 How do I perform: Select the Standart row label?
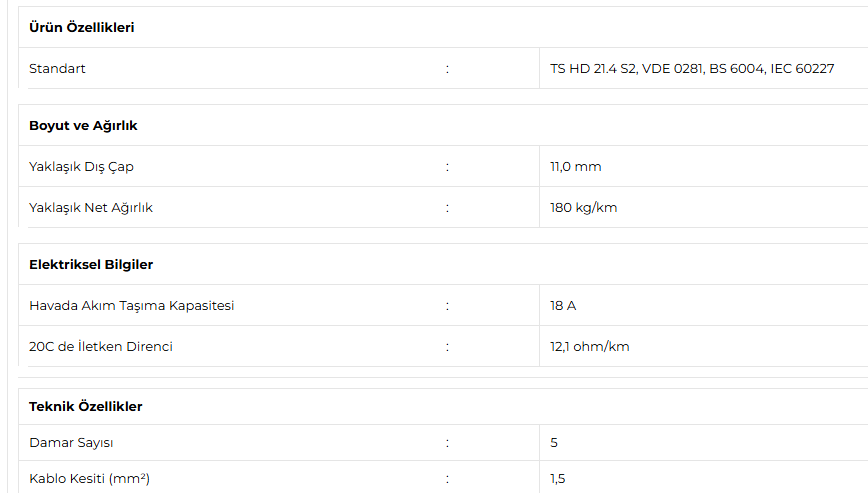(x=57, y=69)
